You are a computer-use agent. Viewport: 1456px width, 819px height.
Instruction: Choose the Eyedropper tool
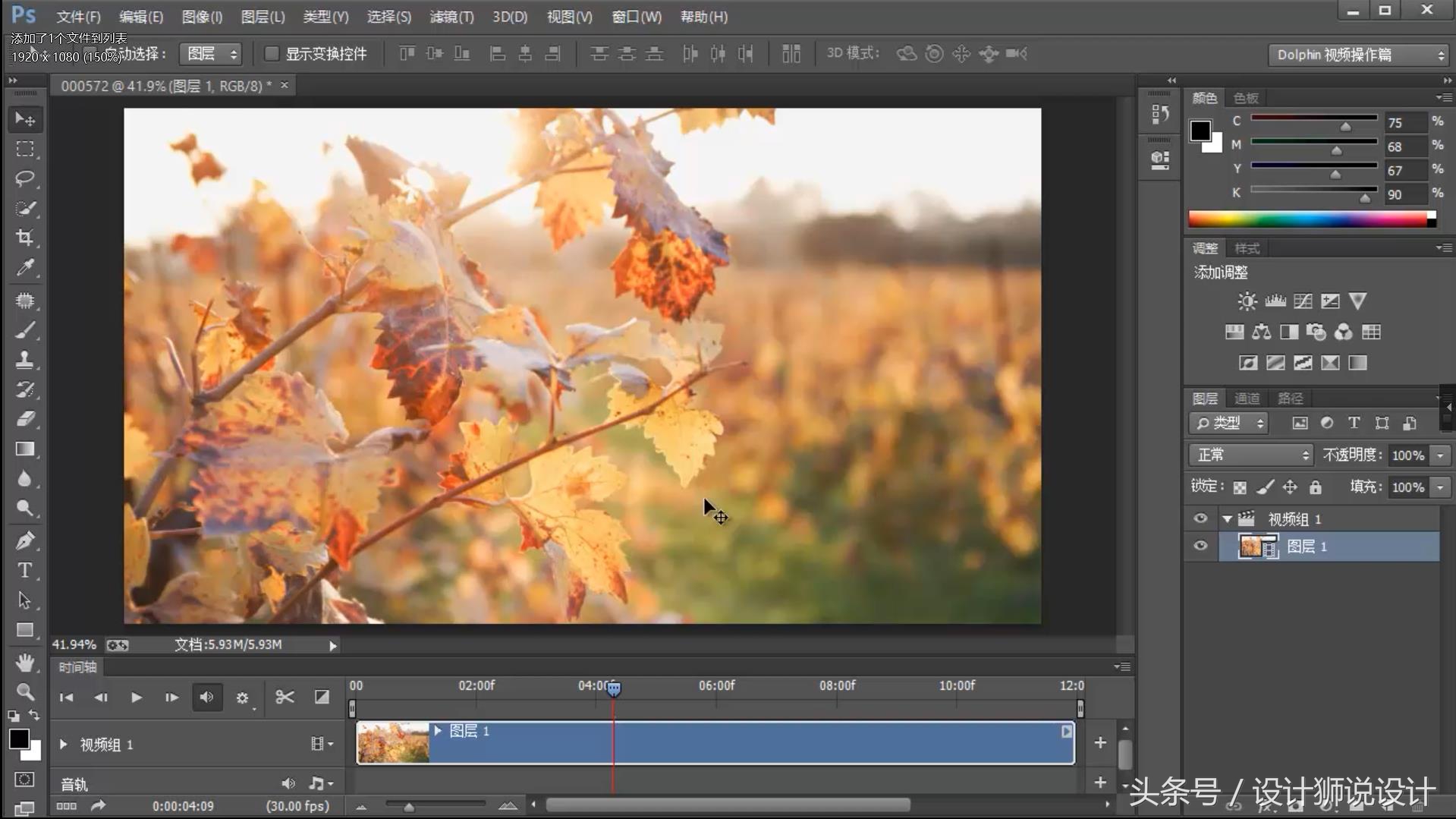point(25,267)
